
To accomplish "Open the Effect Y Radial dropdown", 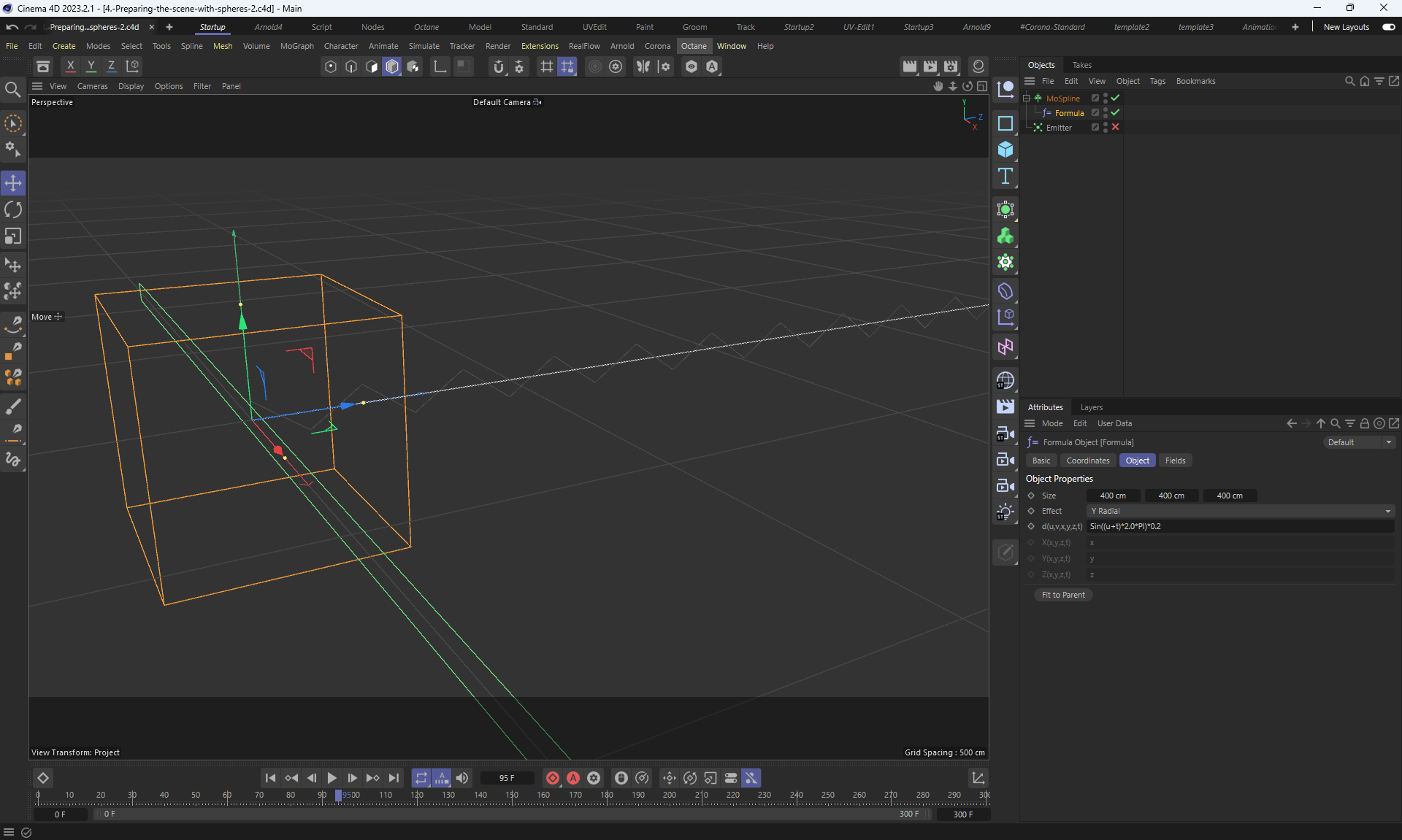I will click(x=1240, y=511).
